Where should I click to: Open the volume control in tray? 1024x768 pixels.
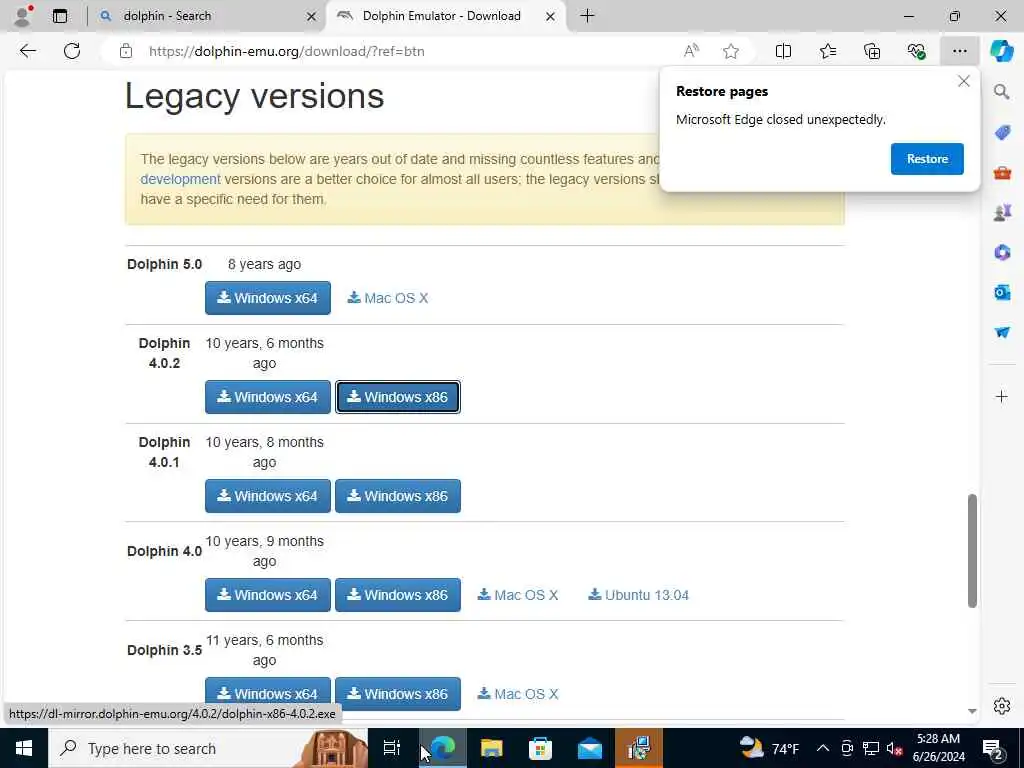(895, 748)
